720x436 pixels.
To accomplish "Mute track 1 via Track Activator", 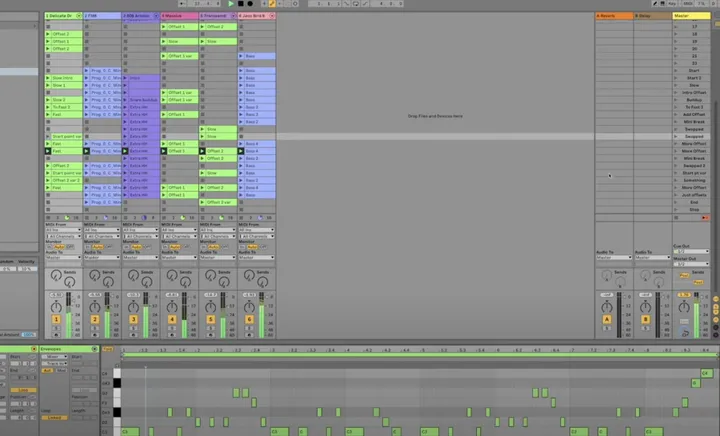I will [x=57, y=319].
